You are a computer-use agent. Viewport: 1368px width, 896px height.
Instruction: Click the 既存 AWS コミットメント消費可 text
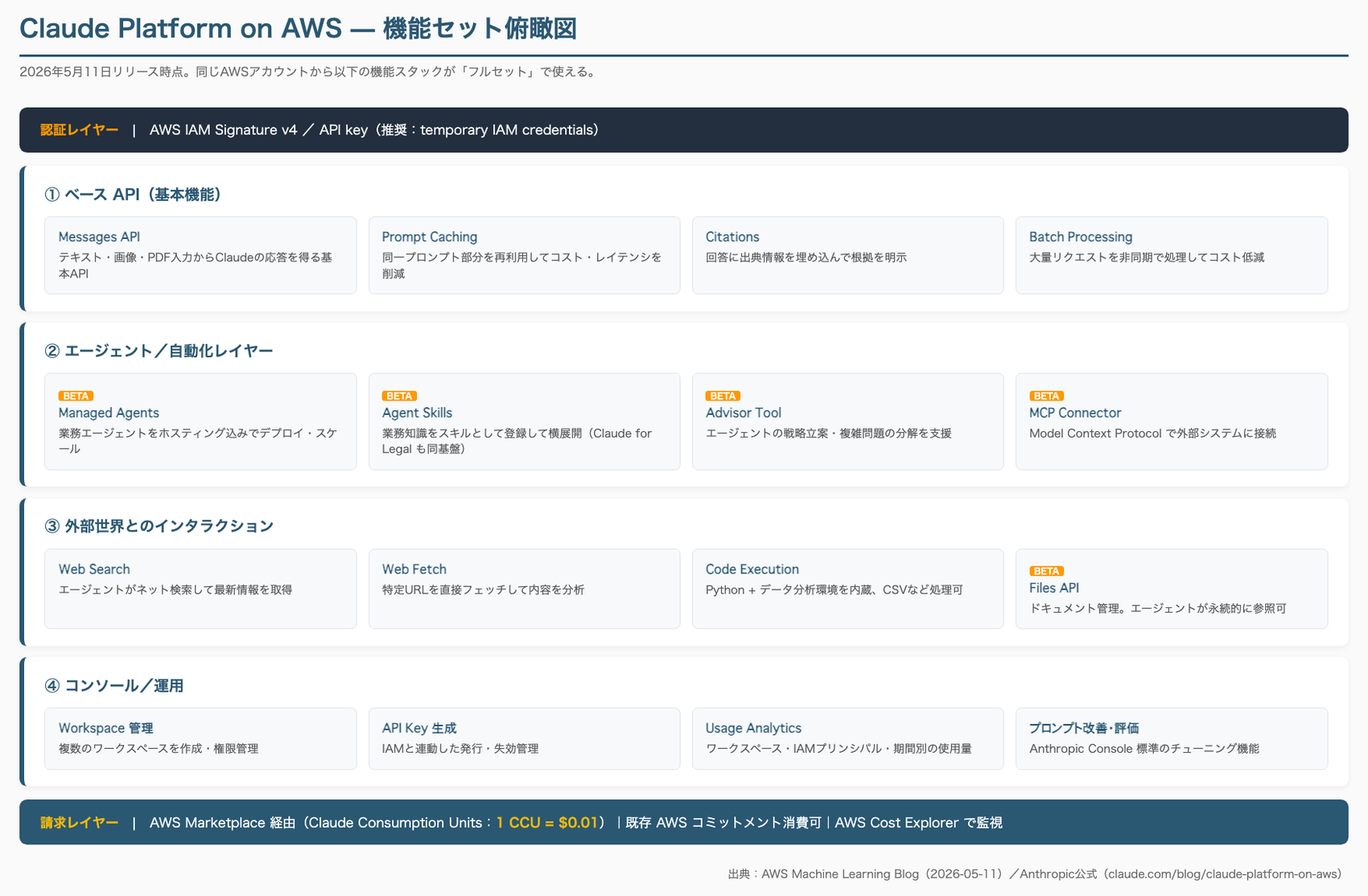[x=723, y=823]
